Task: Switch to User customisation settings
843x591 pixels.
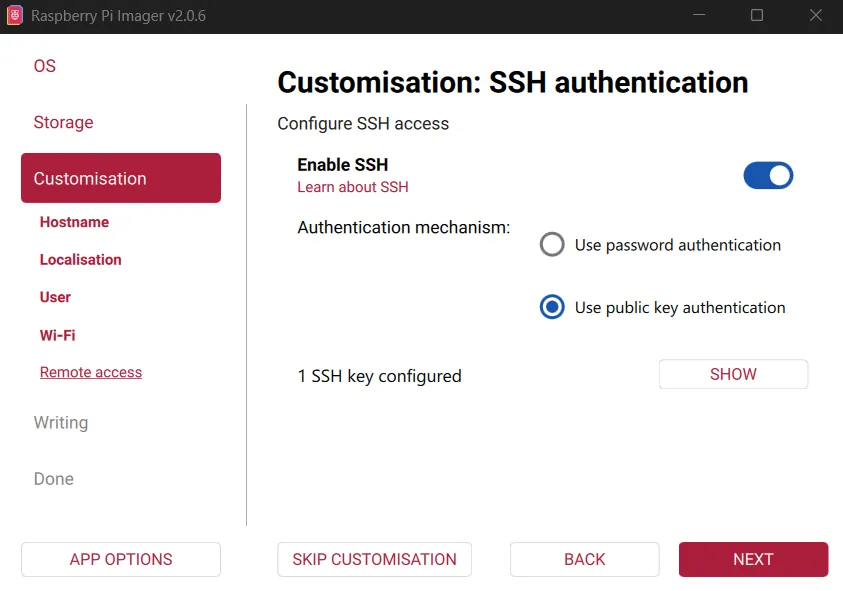Action: [x=55, y=297]
